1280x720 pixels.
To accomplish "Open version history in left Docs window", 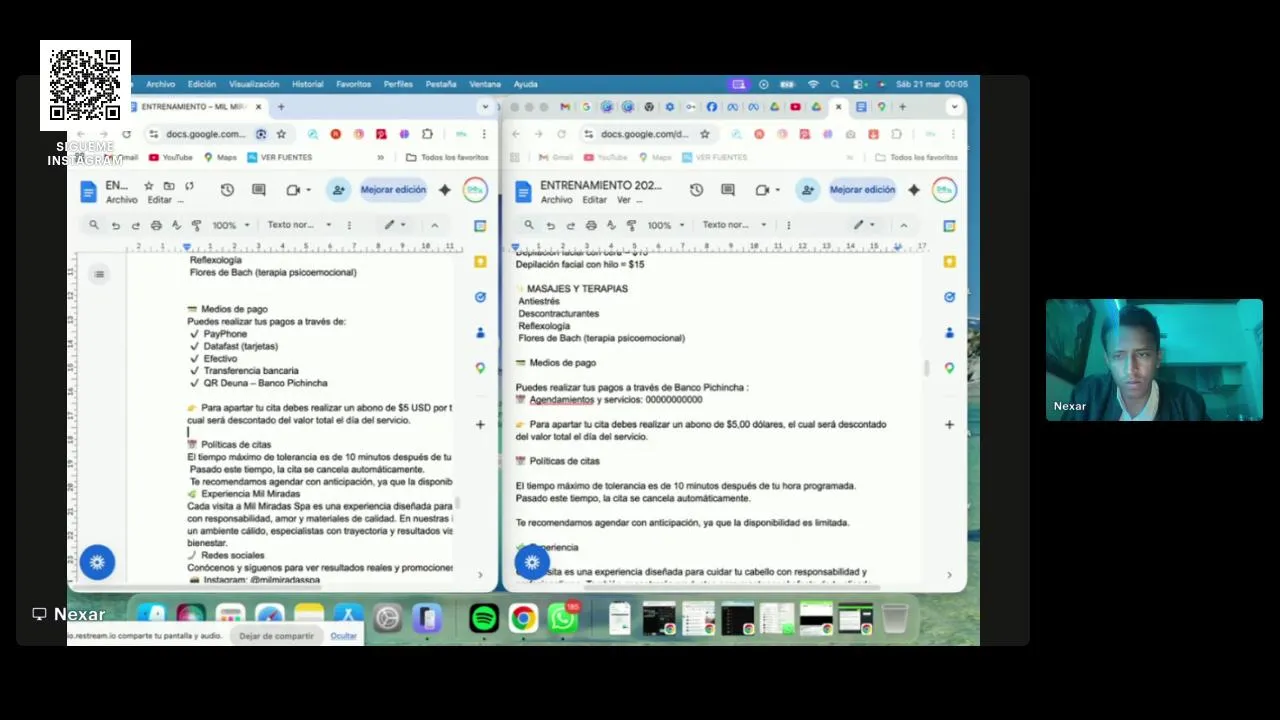I will click(x=227, y=190).
